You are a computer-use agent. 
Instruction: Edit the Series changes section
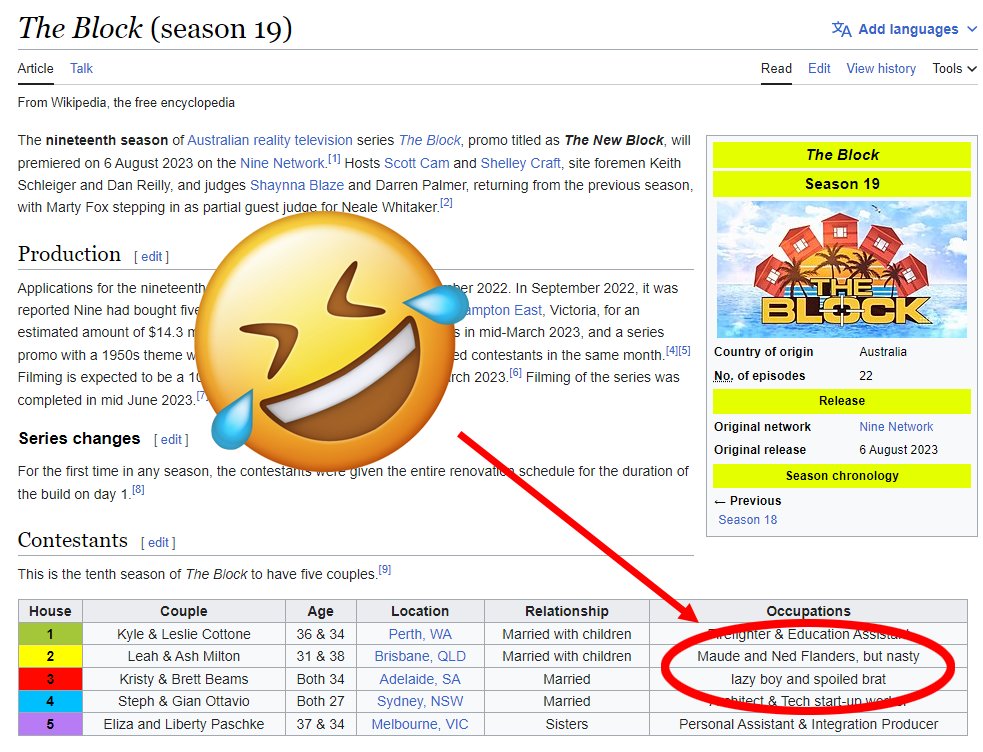pyautogui.click(x=171, y=439)
